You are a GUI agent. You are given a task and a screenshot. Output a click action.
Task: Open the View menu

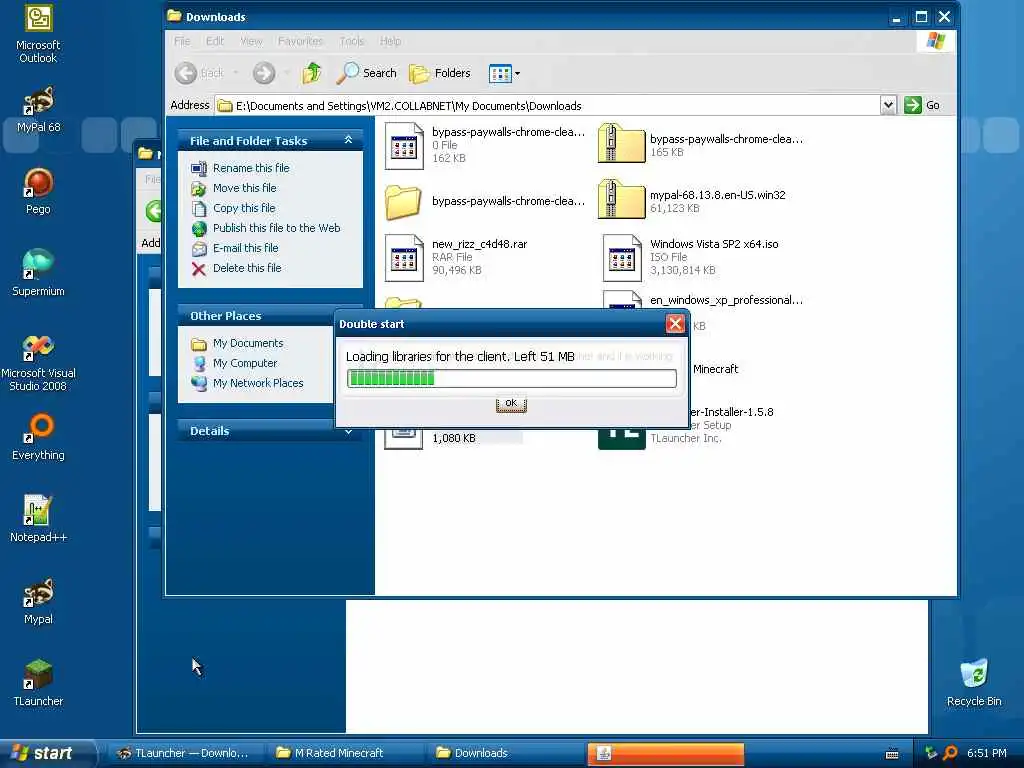251,41
